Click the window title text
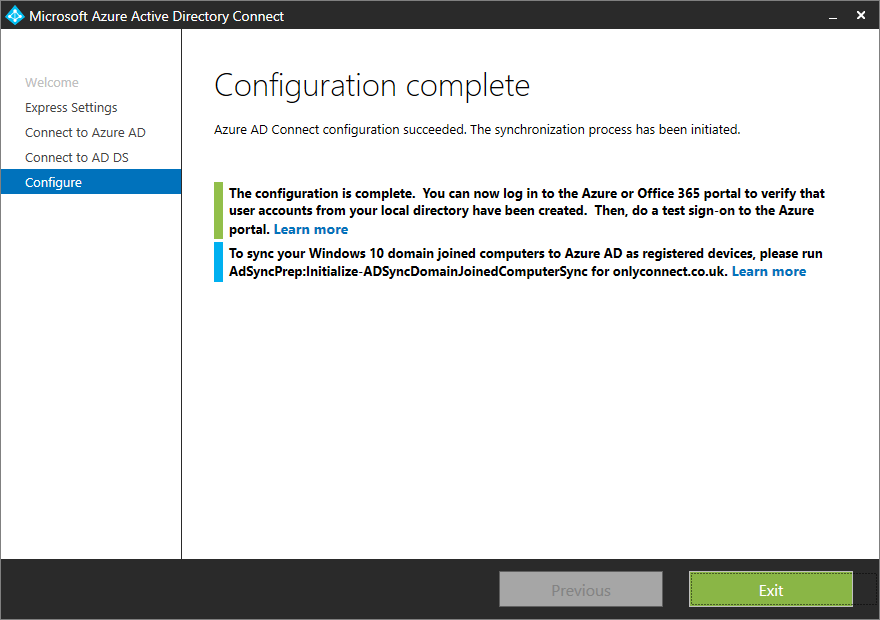 pyautogui.click(x=157, y=16)
